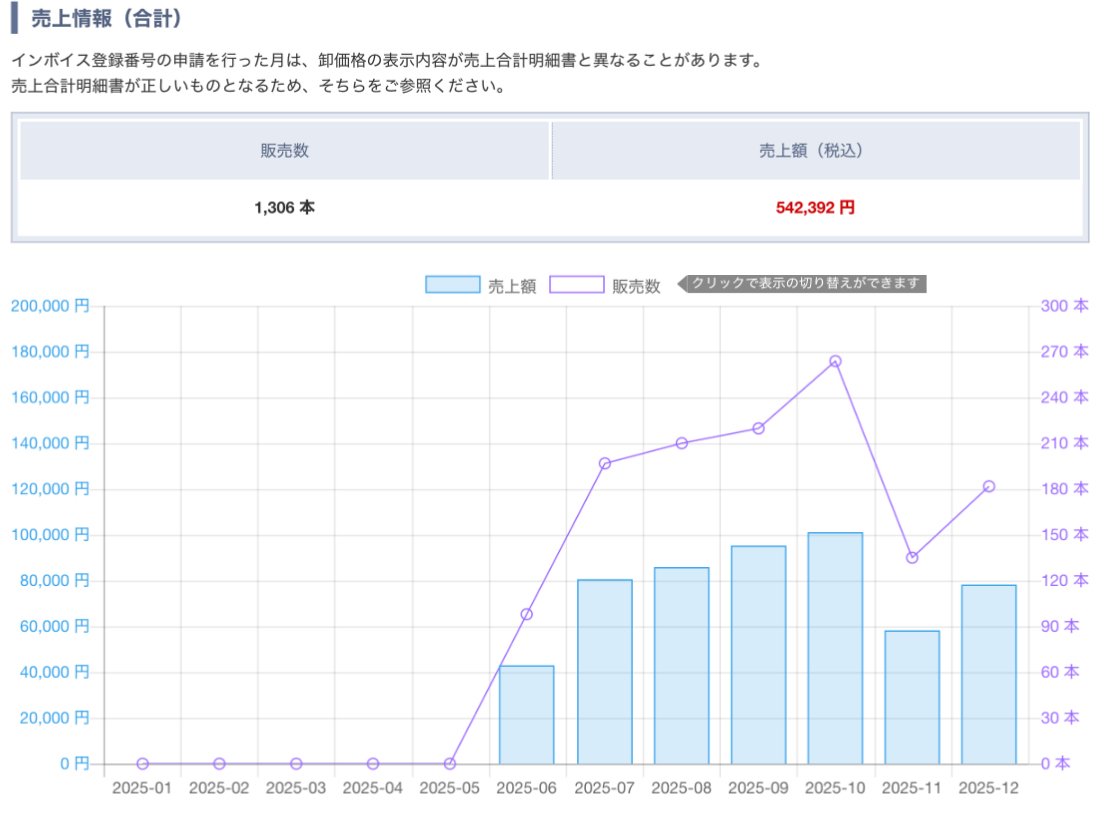Viewport: 1108px width, 822px height.
Task: Click the 150 本 axis label
Action: (1064, 535)
